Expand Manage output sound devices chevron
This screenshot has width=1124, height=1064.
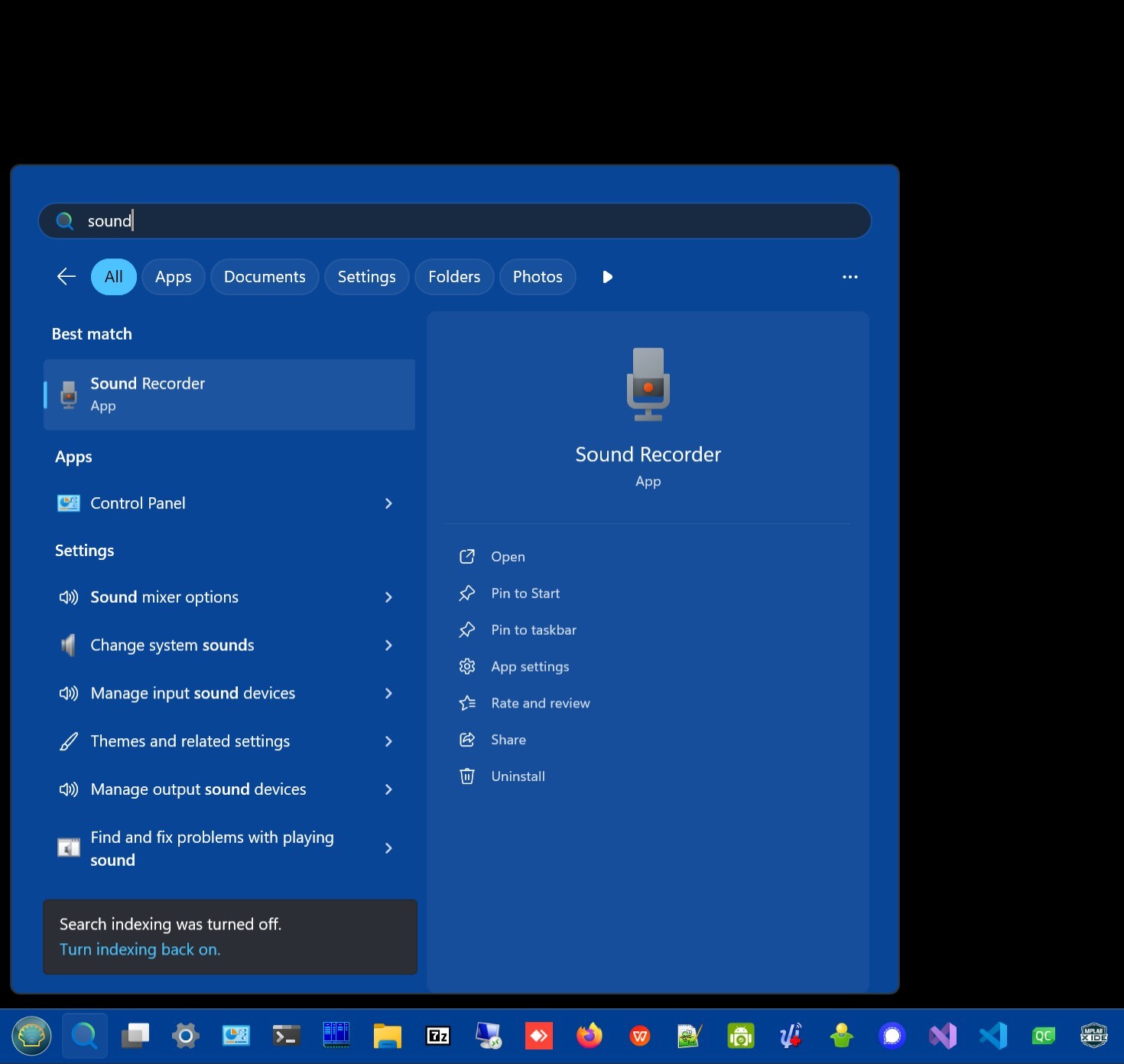pyautogui.click(x=388, y=789)
